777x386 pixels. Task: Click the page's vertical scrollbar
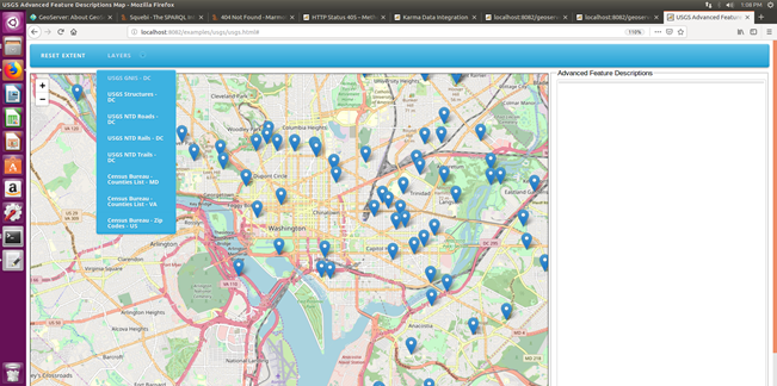(x=775, y=198)
